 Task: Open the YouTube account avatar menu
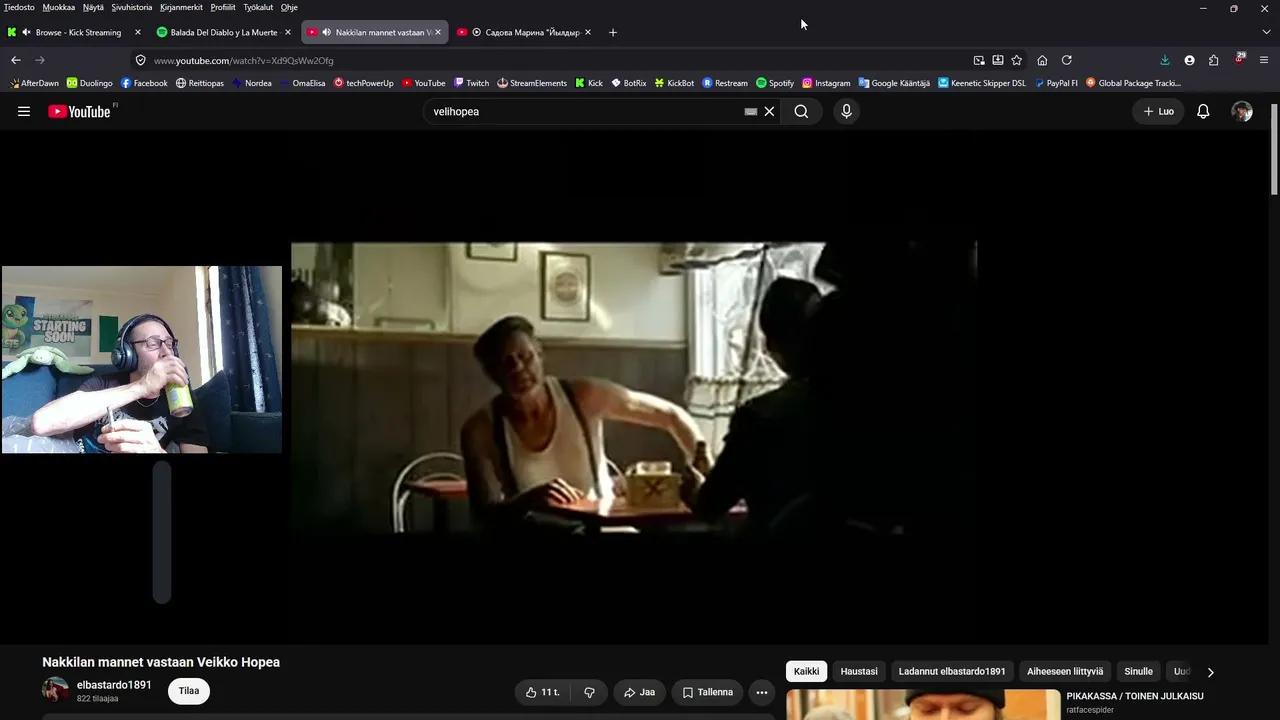(x=1242, y=111)
